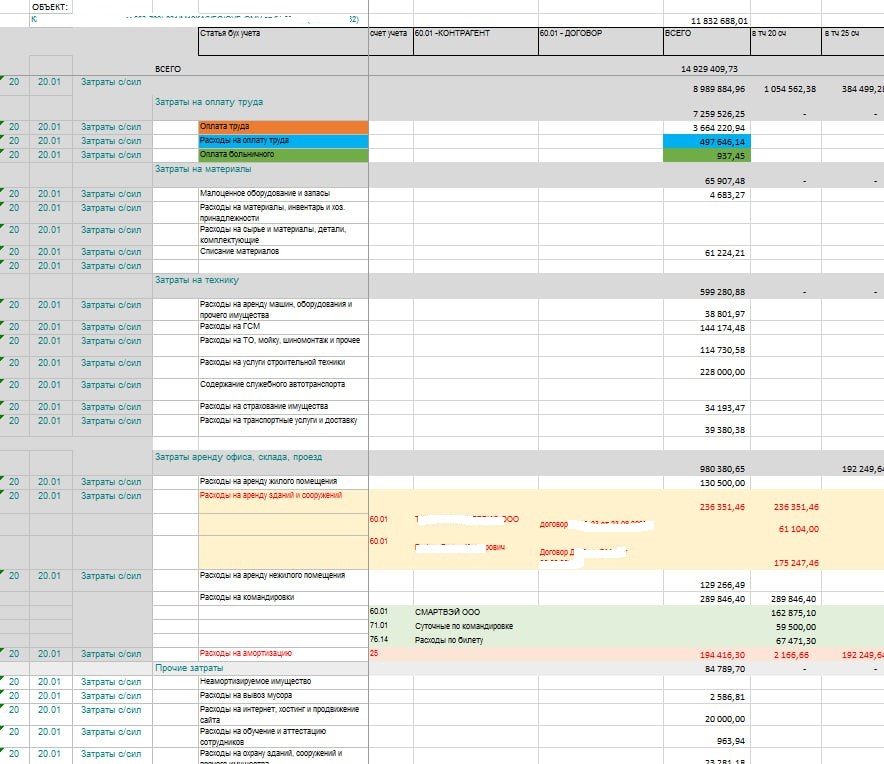Select the '60.01 - ДОГОВОР' header cell
The image size is (884, 764).
pos(599,34)
